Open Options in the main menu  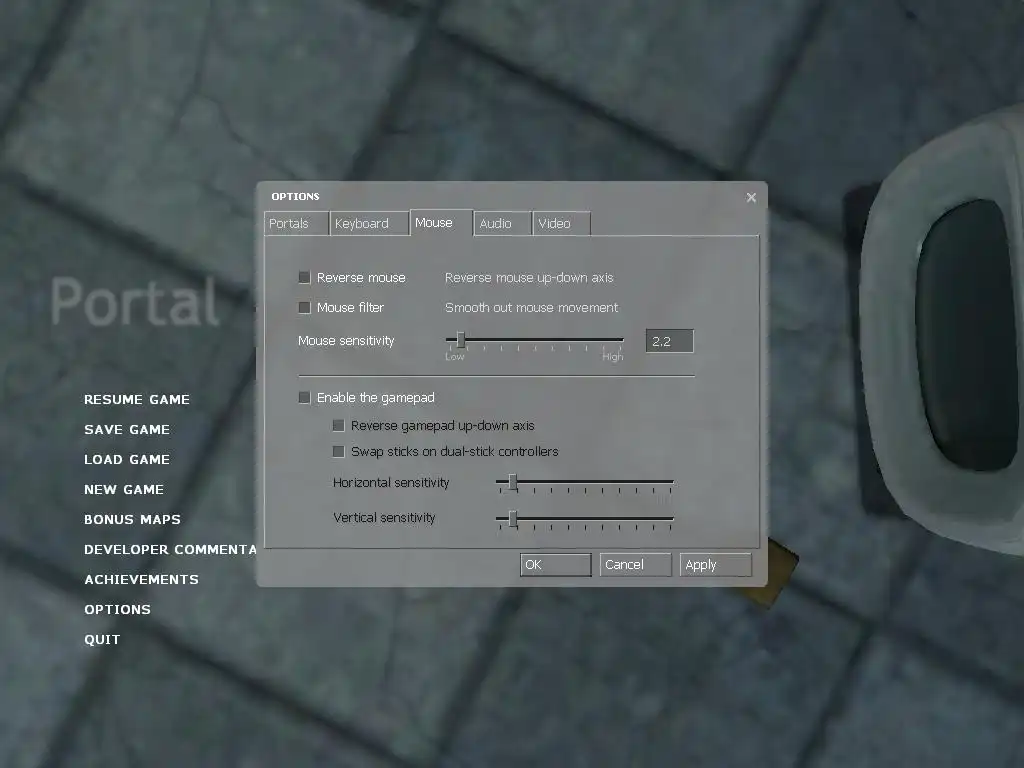coord(117,610)
